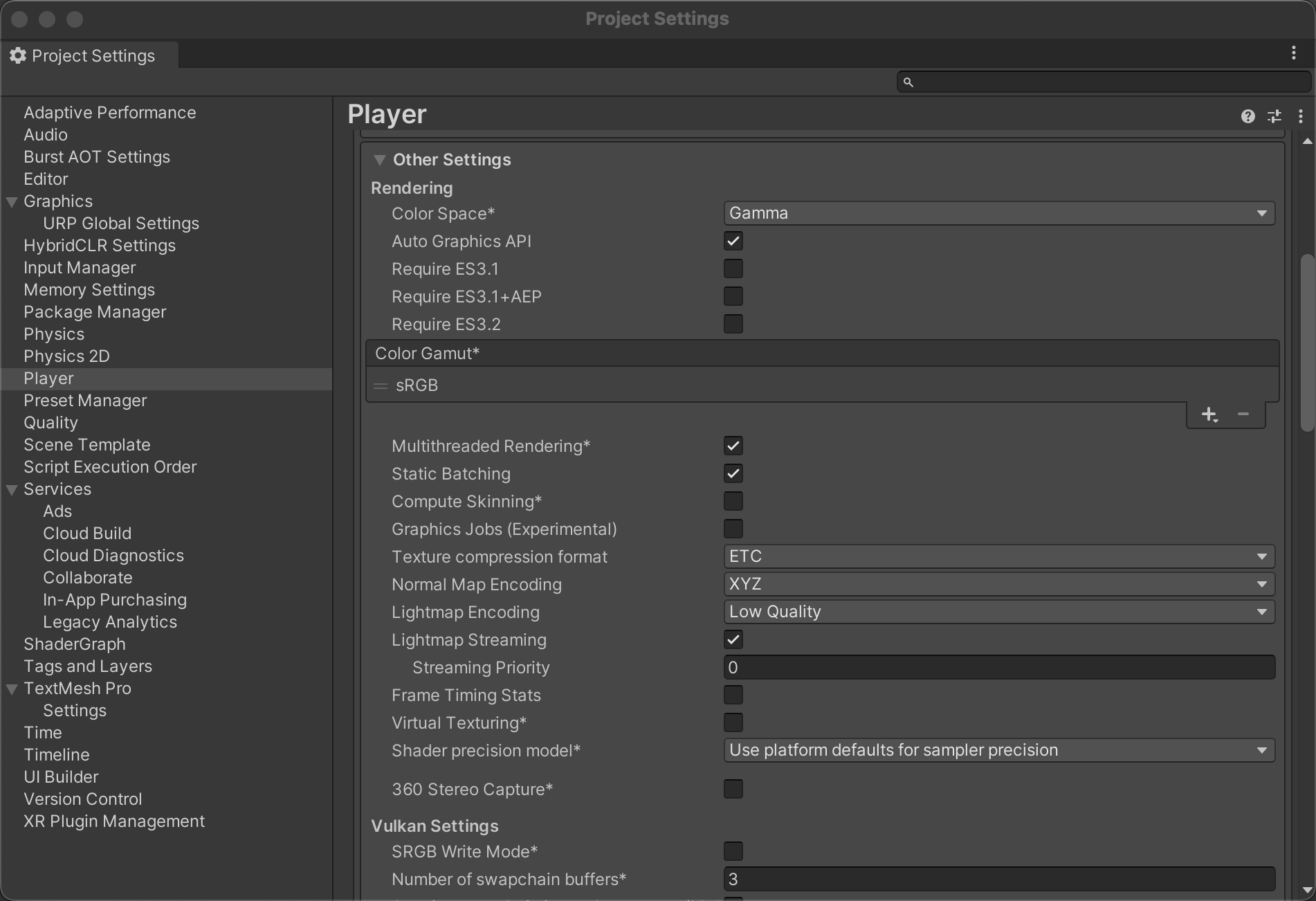This screenshot has height=901, width=1316.
Task: Enable SRGB Write Mode checkbox
Action: coord(733,851)
